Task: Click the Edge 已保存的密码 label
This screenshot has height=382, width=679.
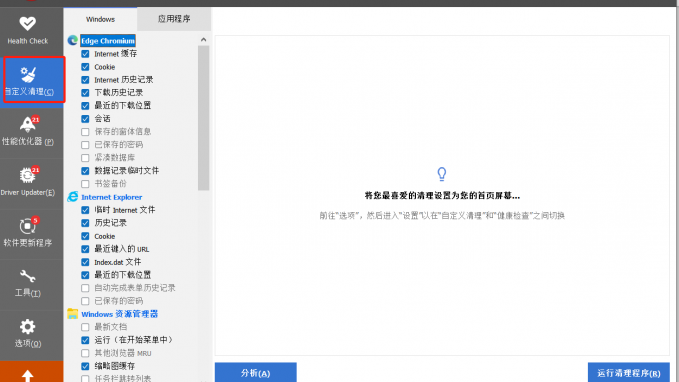Action: coord(119,145)
